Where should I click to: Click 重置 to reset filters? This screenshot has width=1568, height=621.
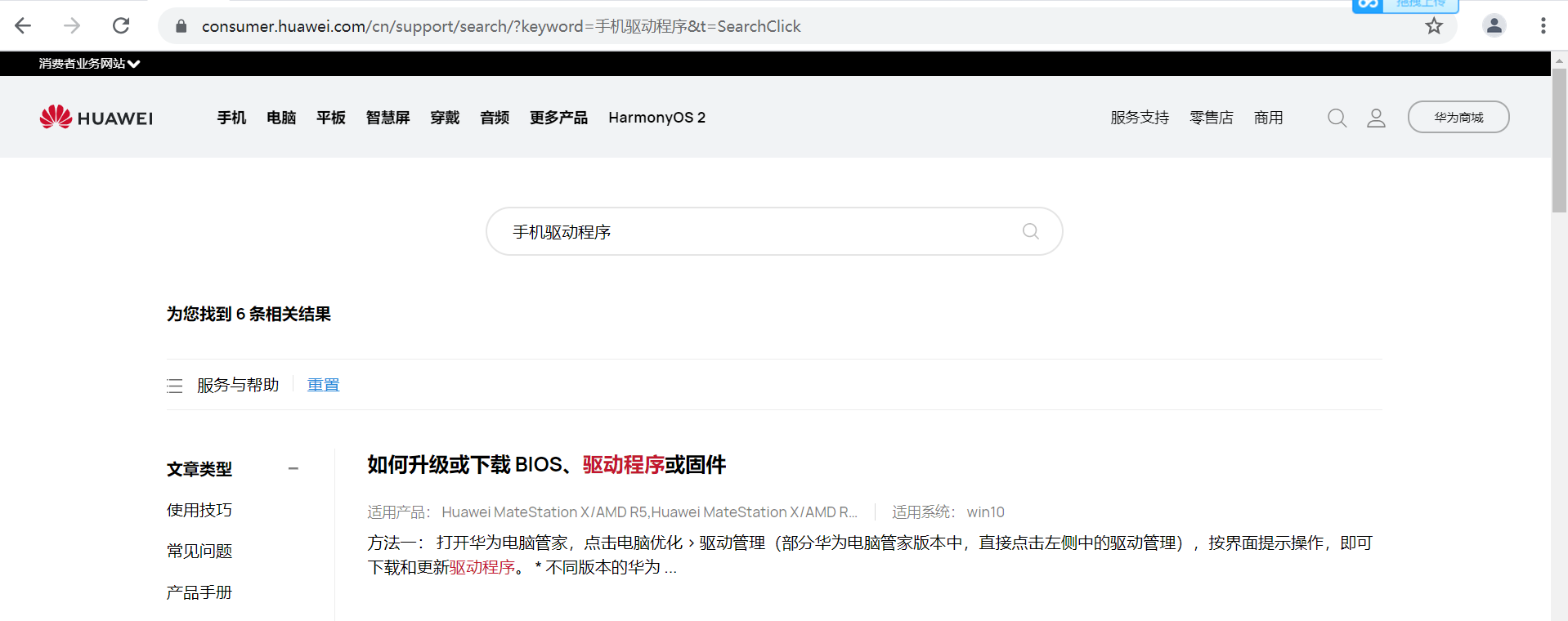pos(323,385)
